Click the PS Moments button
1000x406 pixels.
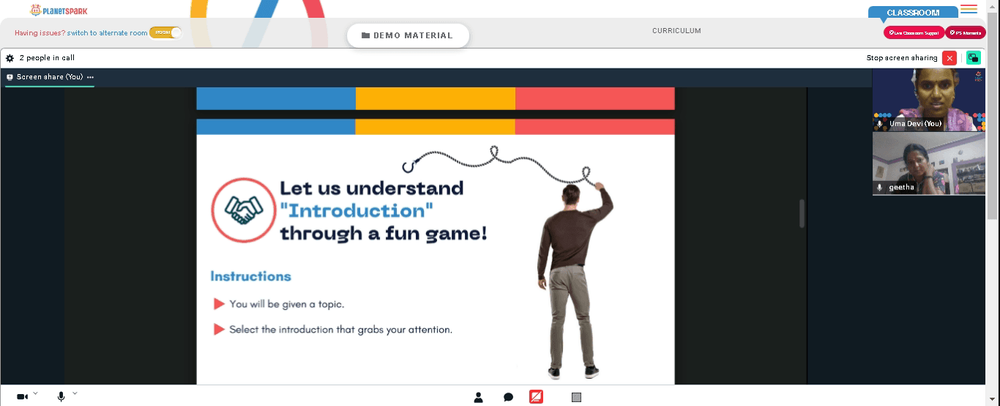coord(966,33)
